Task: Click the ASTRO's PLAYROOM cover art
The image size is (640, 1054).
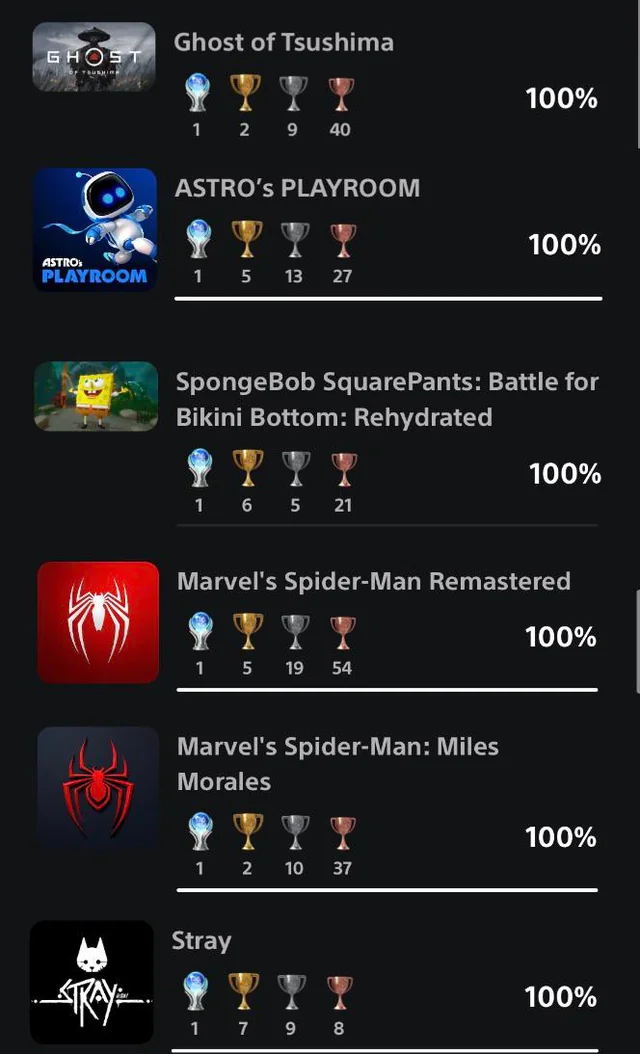Action: pyautogui.click(x=95, y=230)
